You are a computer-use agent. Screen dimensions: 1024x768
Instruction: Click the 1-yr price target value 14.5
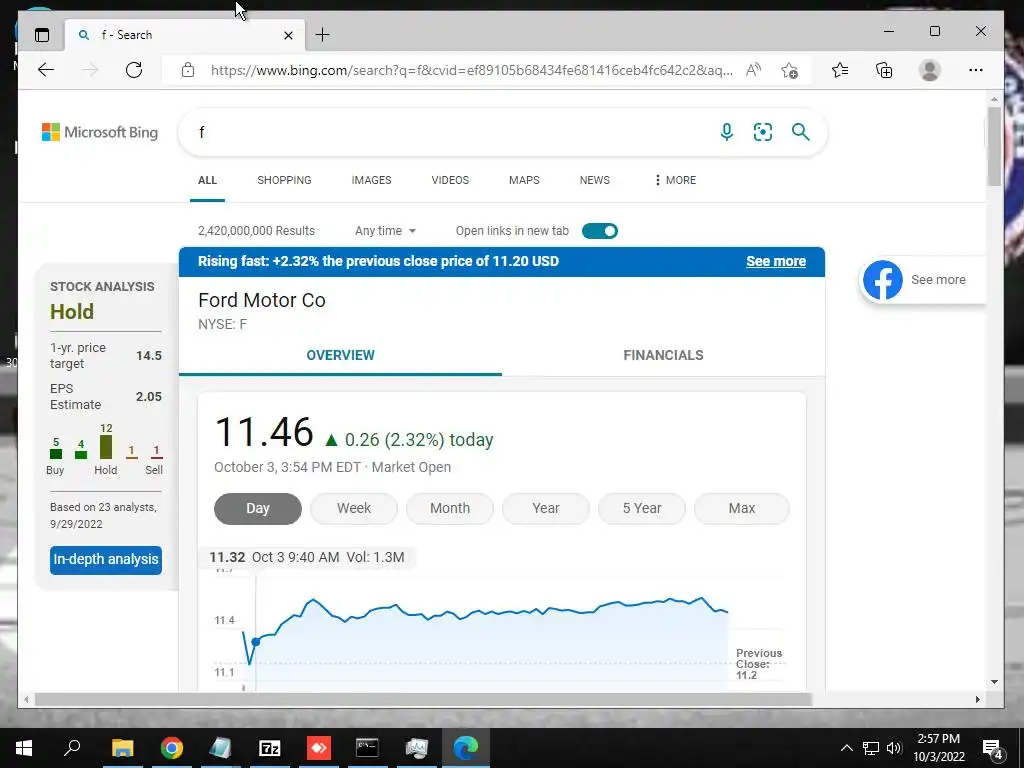149,355
